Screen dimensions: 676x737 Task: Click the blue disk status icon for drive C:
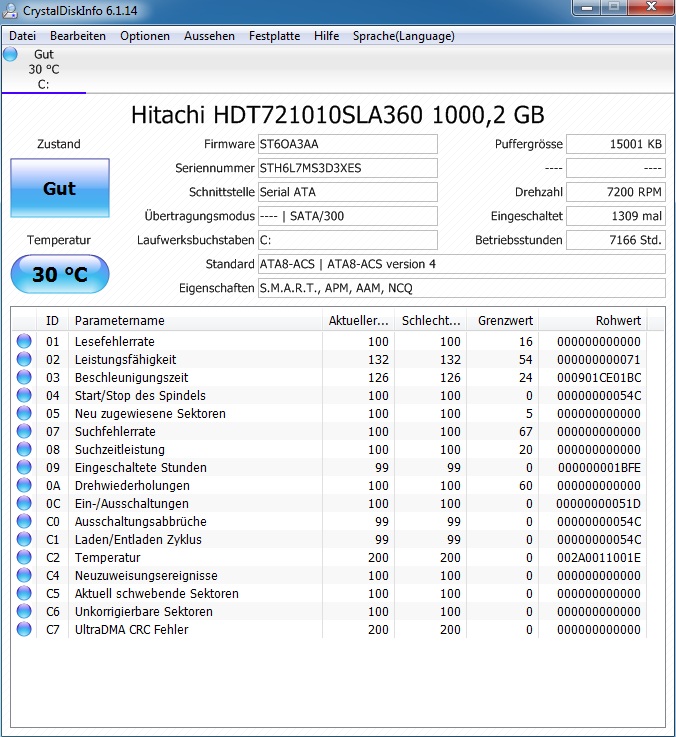tap(10, 55)
